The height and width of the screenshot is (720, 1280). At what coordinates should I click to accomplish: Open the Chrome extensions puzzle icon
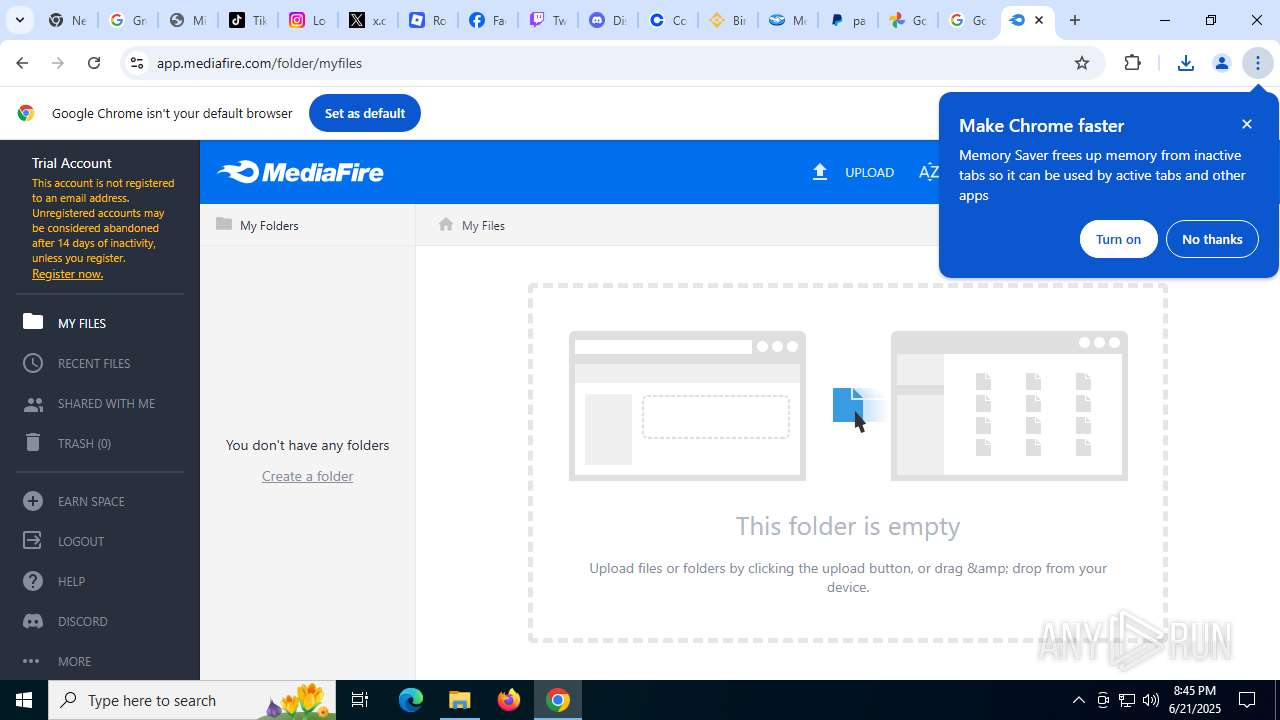tap(1132, 63)
